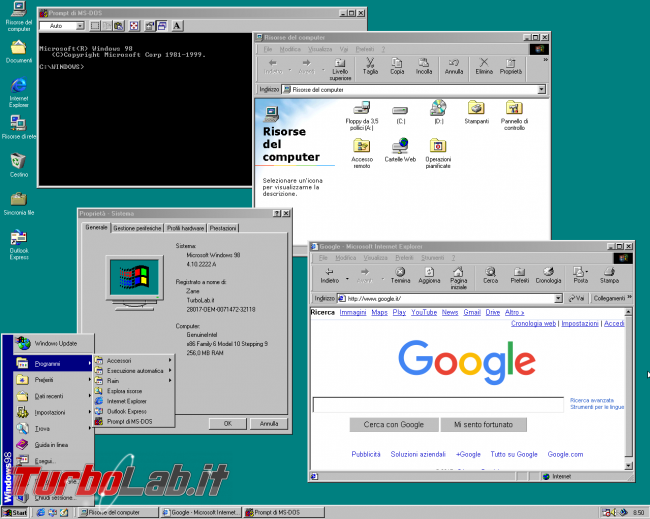650x519 pixels.
Task: Select the (C:) drive icon
Action: click(x=400, y=114)
